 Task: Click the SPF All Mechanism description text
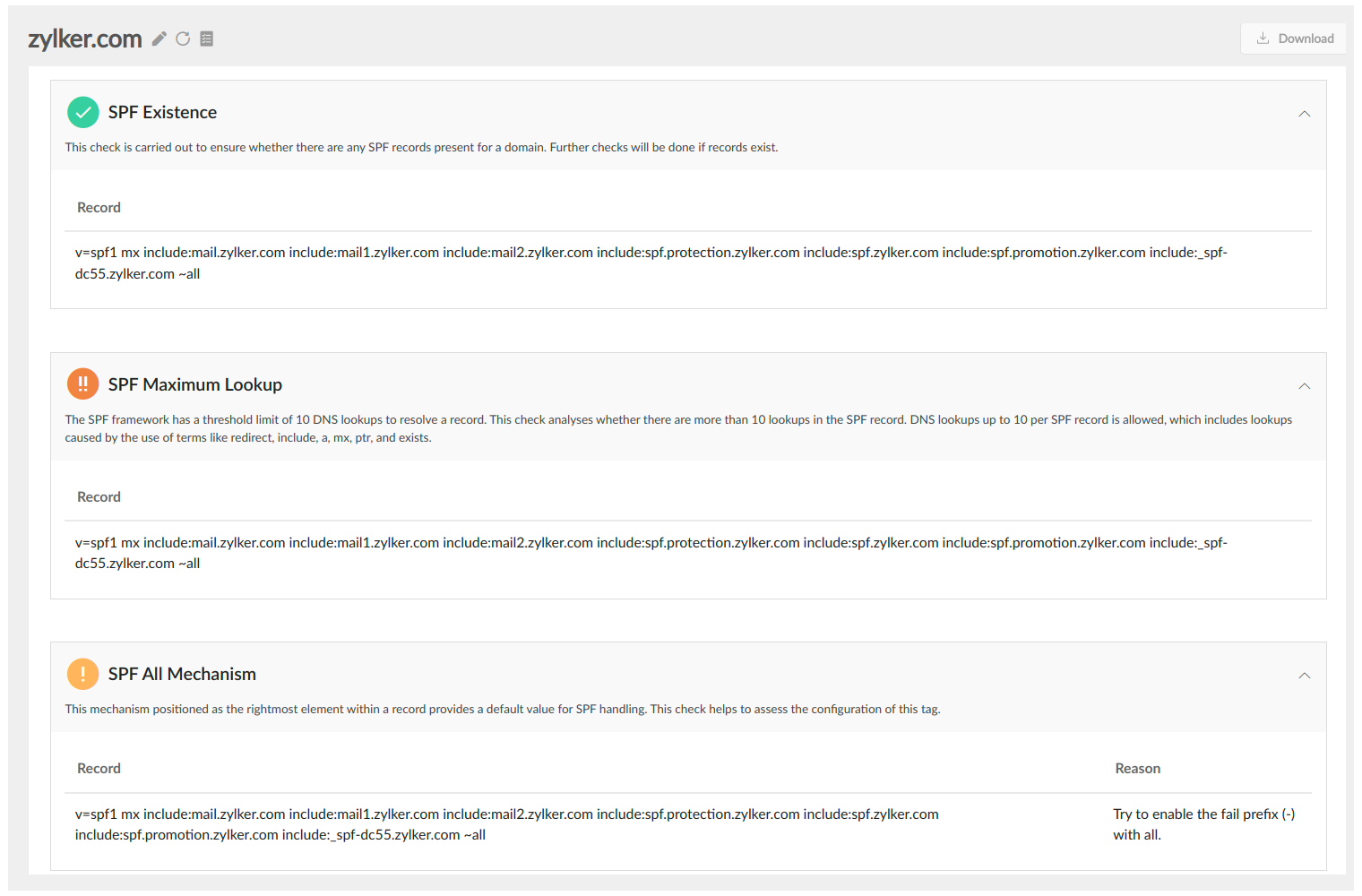(502, 708)
